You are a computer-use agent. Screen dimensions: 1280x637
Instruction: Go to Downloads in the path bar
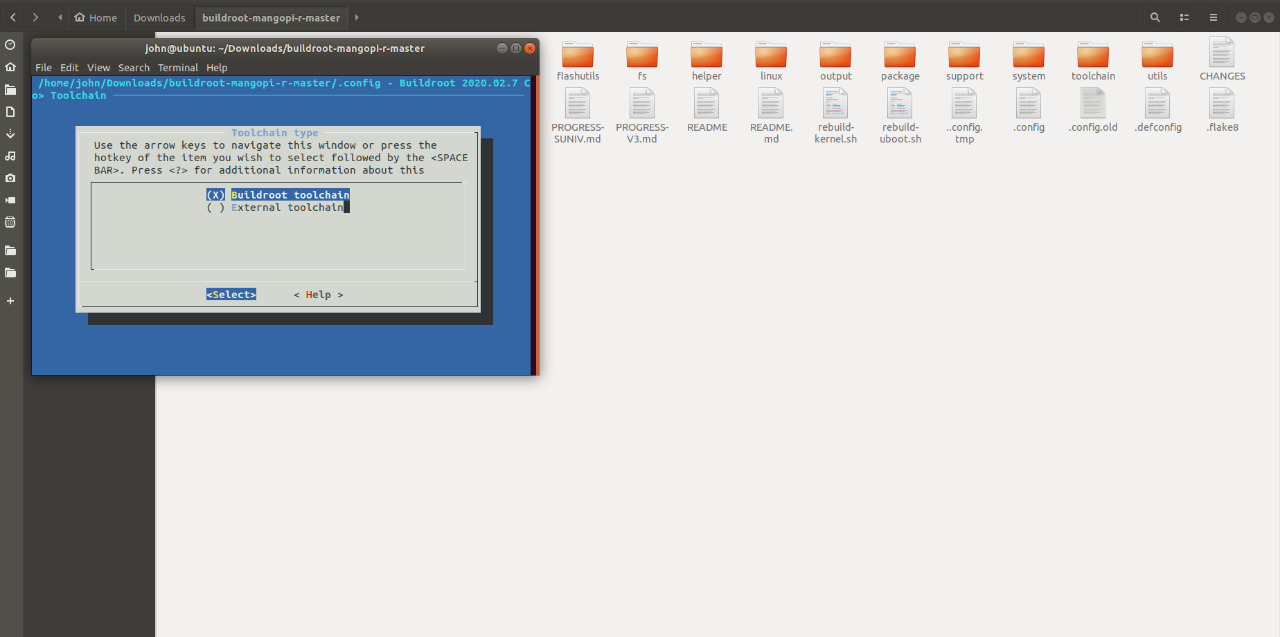pos(159,17)
